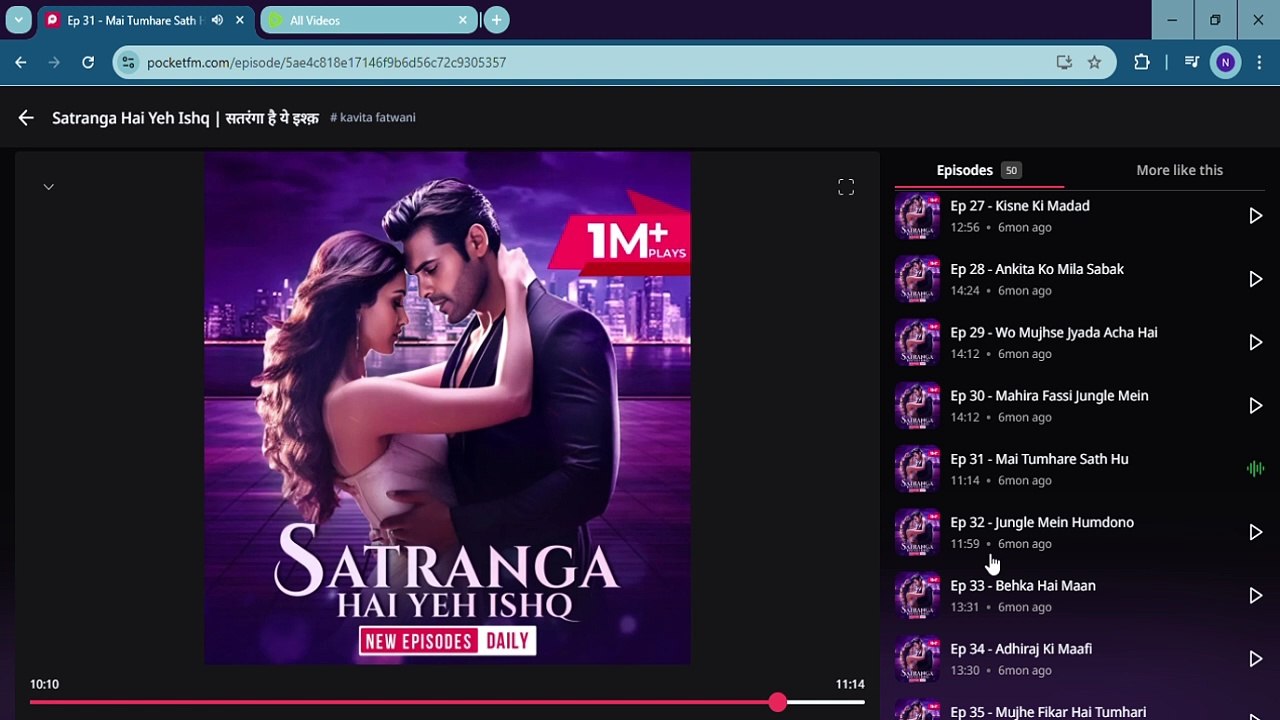This screenshot has height=720, width=1280.
Task: Play Ep 27 - Kisne Ki Madad
Action: click(1255, 216)
